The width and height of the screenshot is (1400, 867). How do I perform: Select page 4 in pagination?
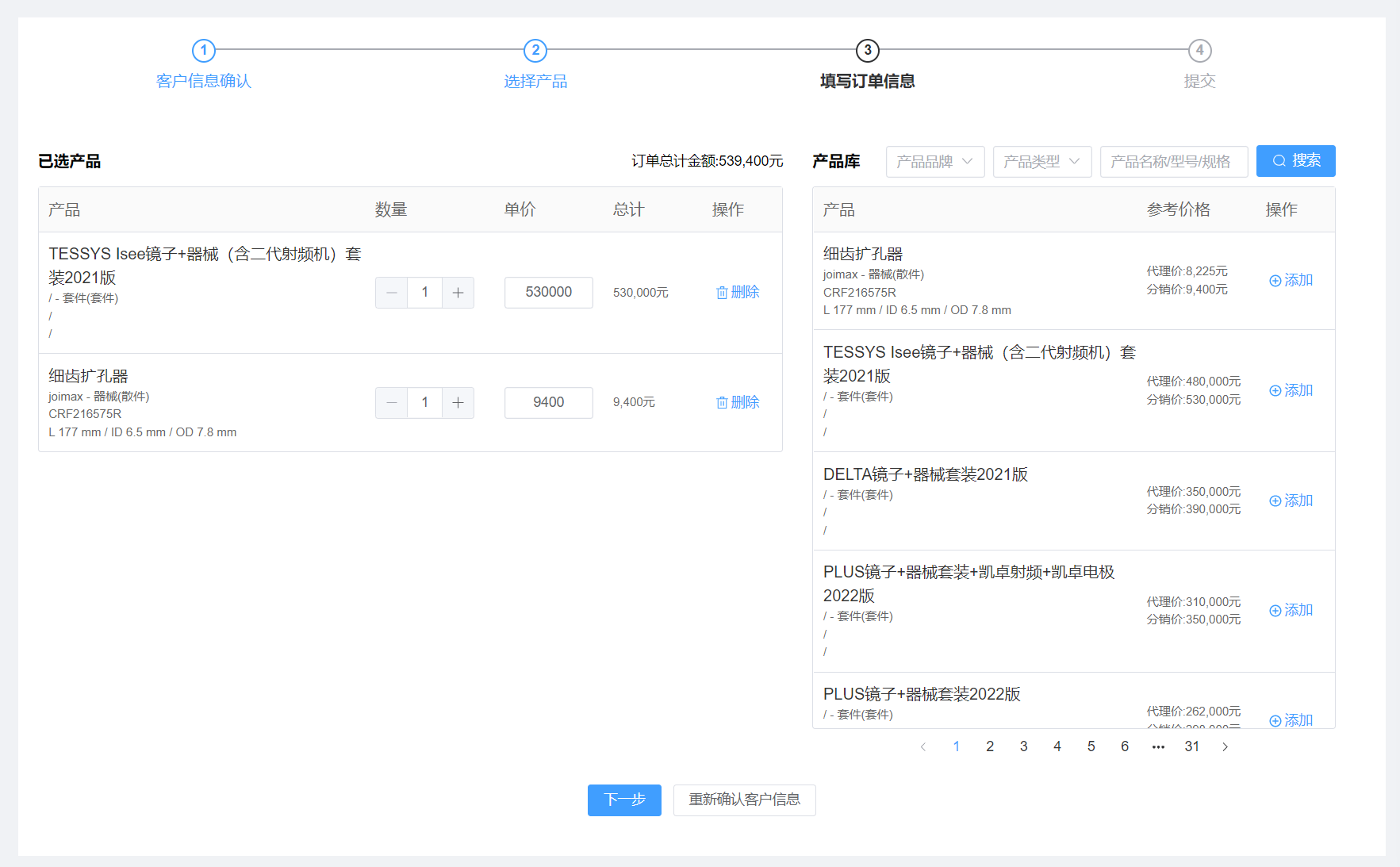(1057, 747)
